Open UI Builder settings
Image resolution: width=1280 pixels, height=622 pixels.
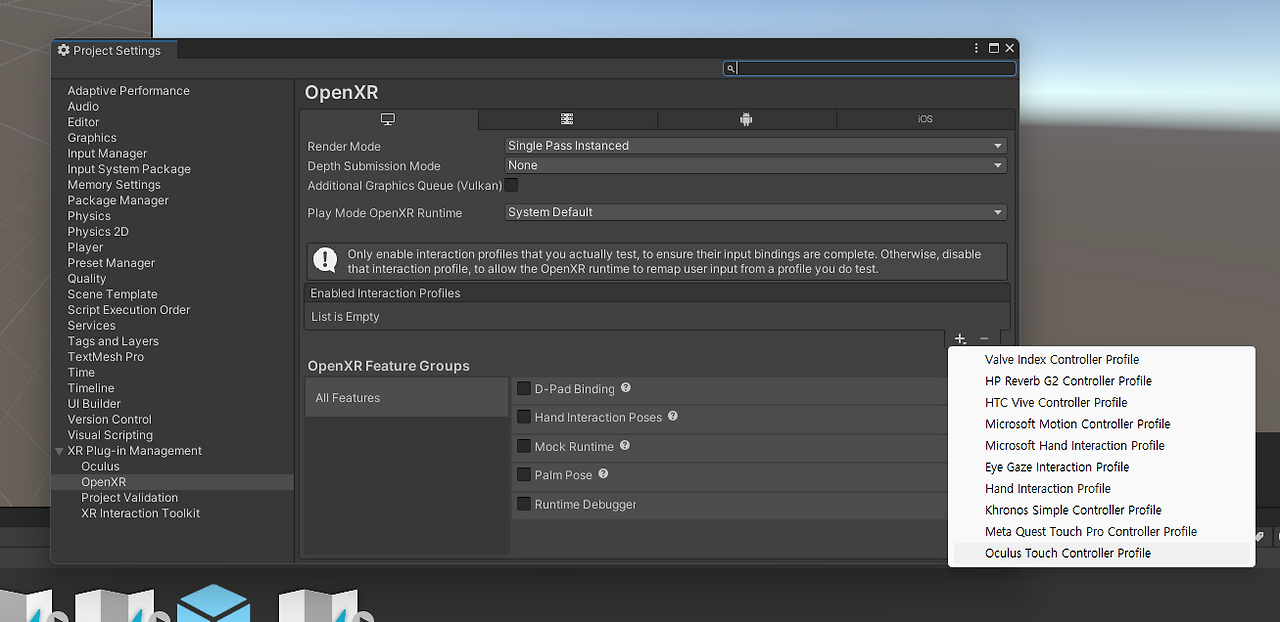pos(94,404)
